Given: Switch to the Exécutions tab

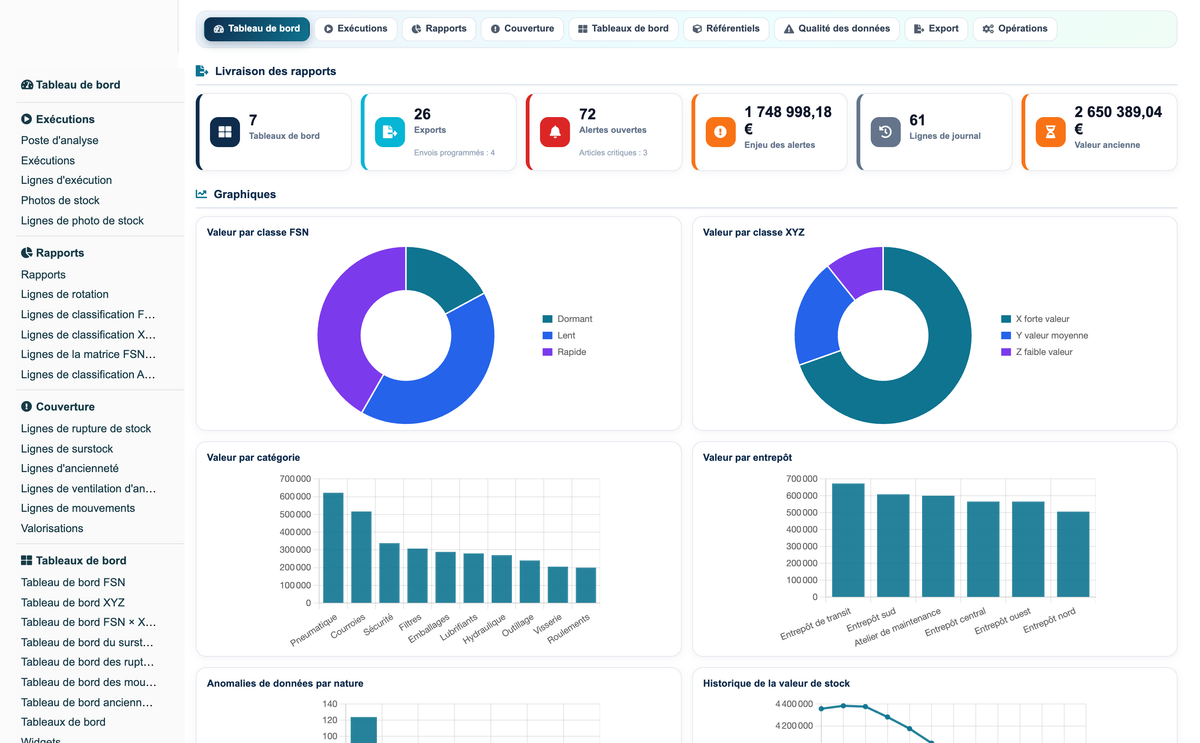Looking at the screenshot, I should [x=356, y=29].
